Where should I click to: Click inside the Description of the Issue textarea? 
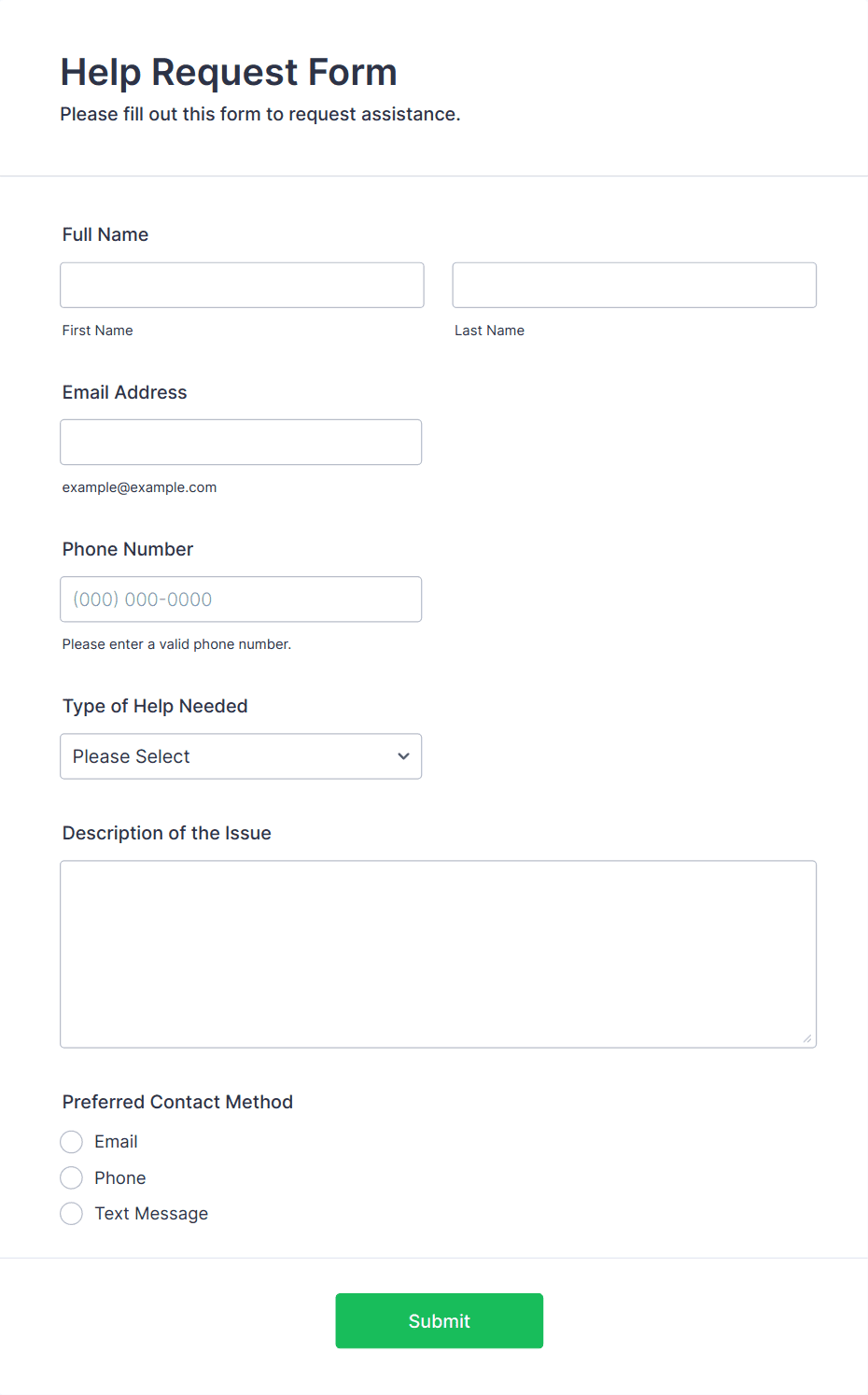(x=438, y=953)
